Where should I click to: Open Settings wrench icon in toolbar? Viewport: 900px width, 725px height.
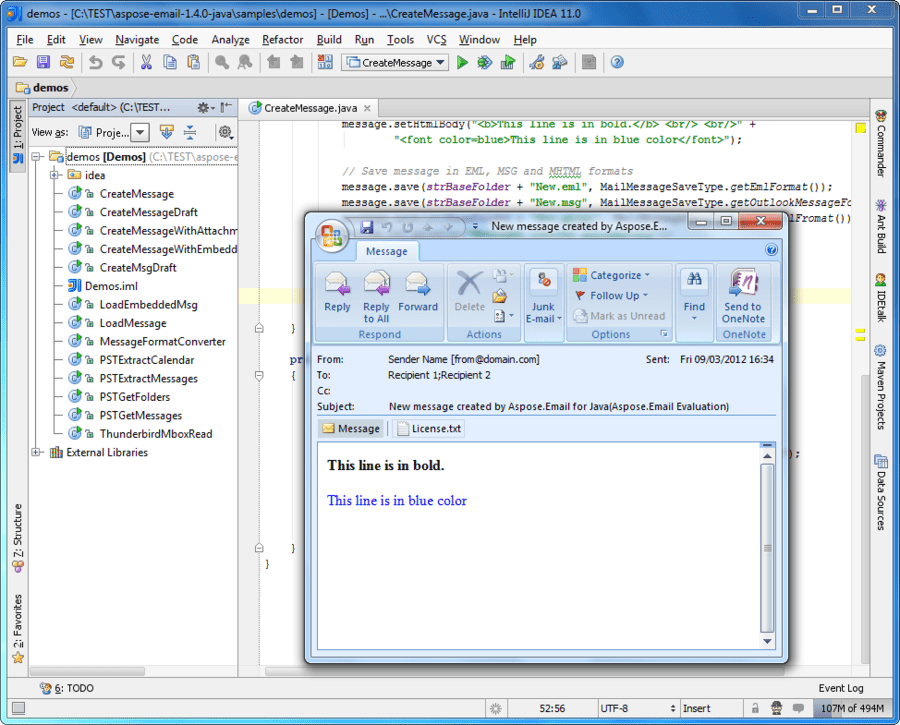click(537, 62)
